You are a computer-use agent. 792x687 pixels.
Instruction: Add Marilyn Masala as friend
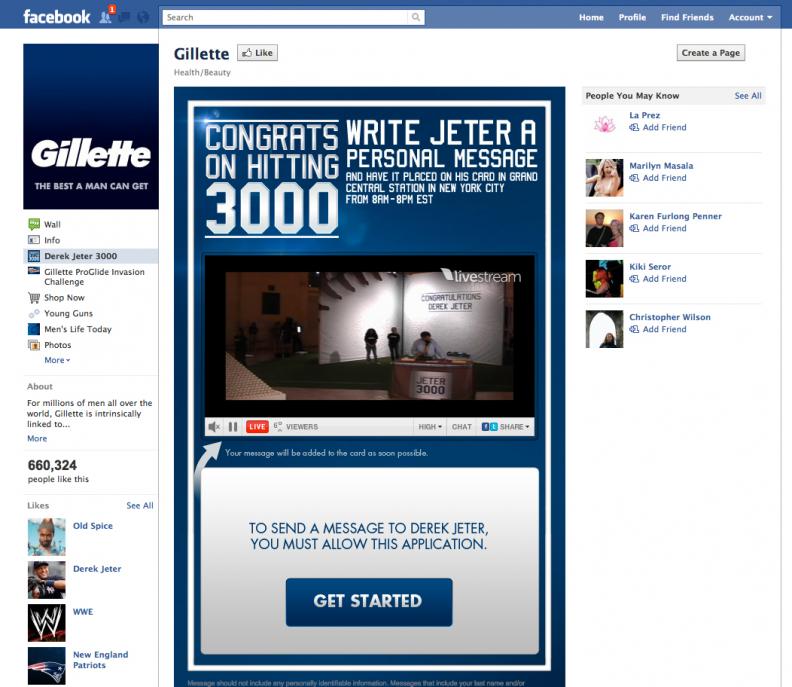point(658,178)
